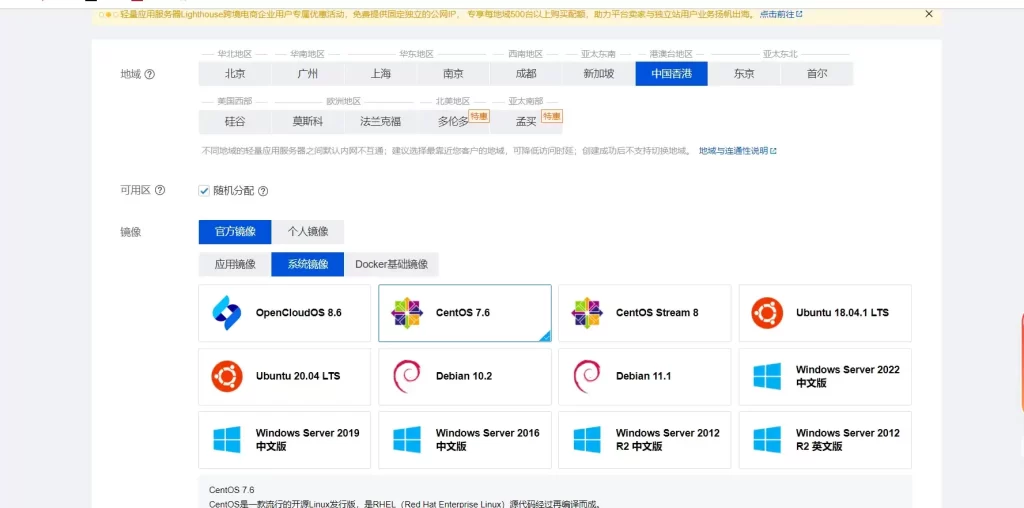This screenshot has height=508, width=1024.
Task: Click the Debian 10.2 swirl icon
Action: coord(407,376)
